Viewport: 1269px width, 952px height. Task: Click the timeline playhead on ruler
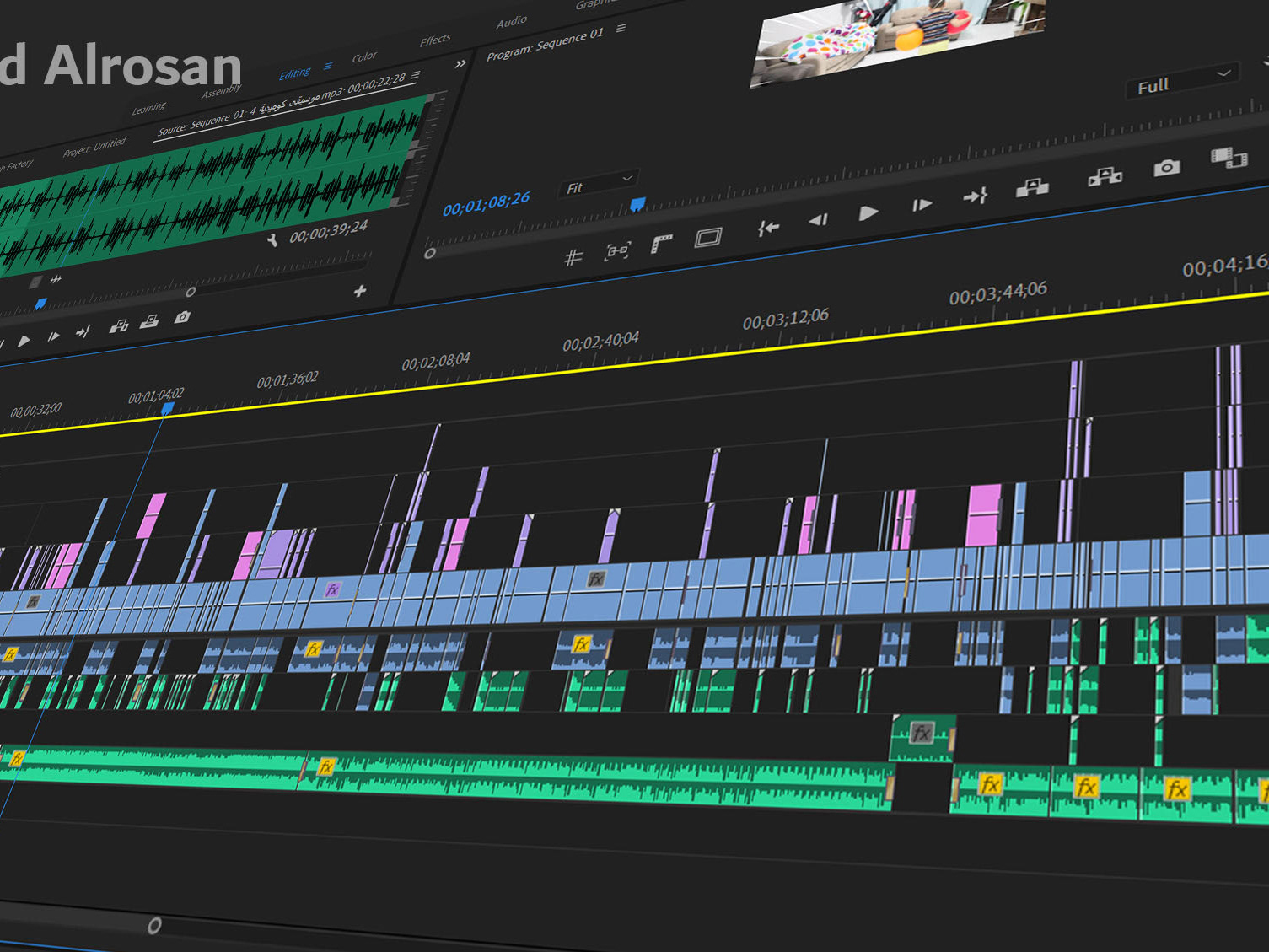point(168,409)
